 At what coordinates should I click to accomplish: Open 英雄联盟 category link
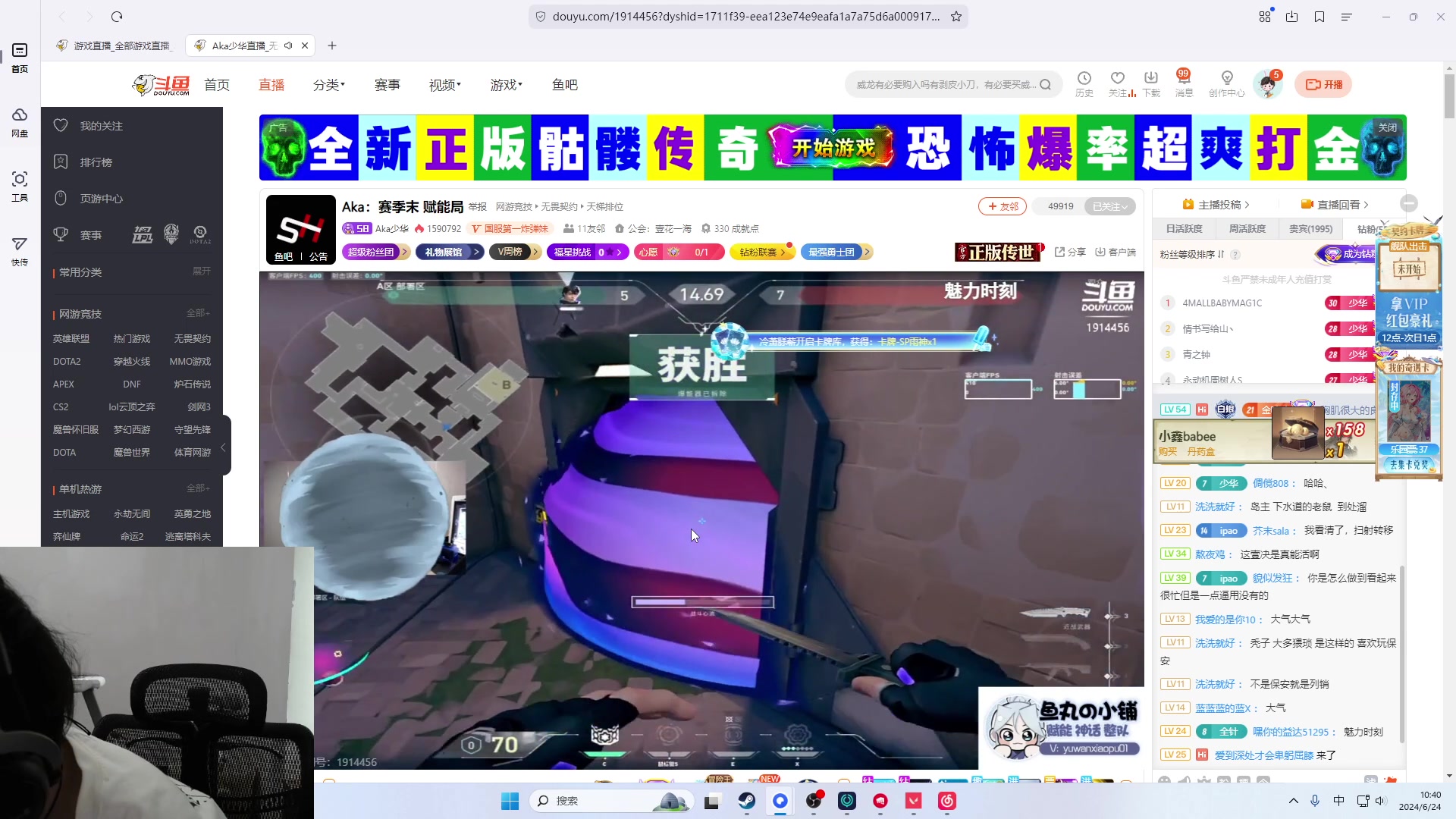coord(71,339)
